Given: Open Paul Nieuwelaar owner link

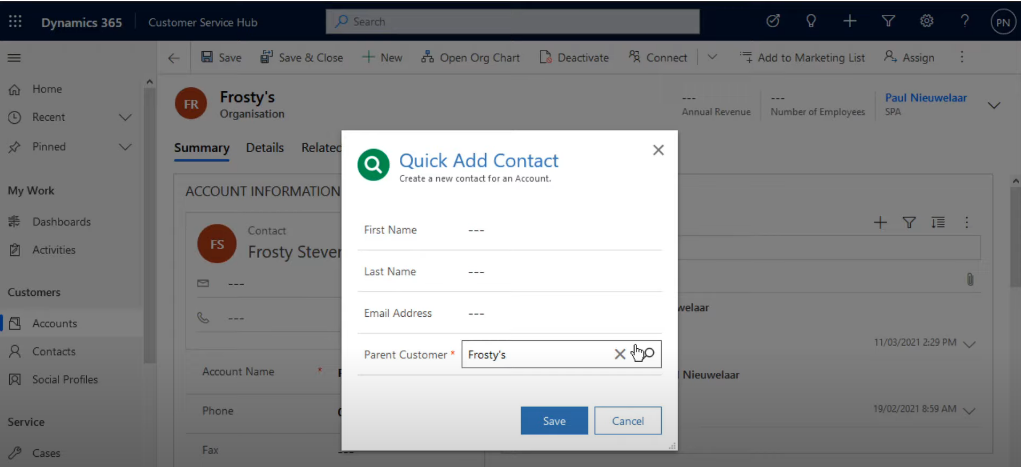Looking at the screenshot, I should (x=925, y=98).
